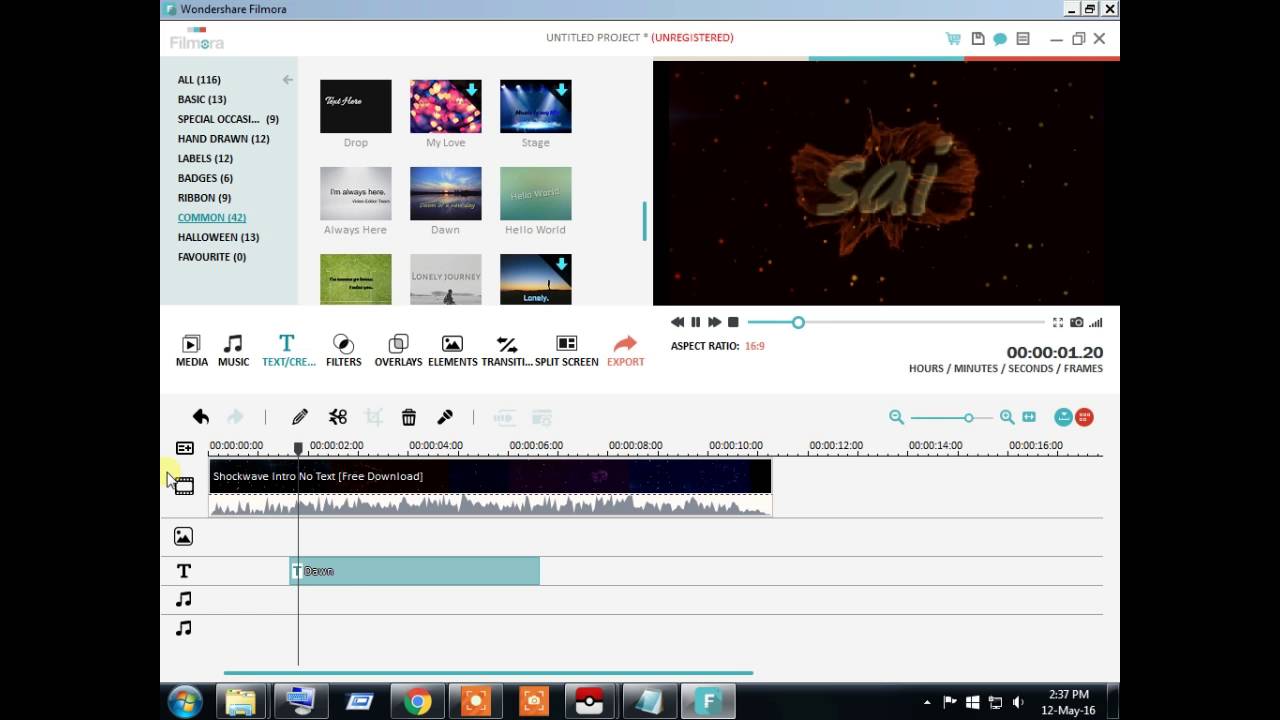Screen dimensions: 1280x720
Task: Click the shopping cart purchase icon
Action: [x=953, y=39]
